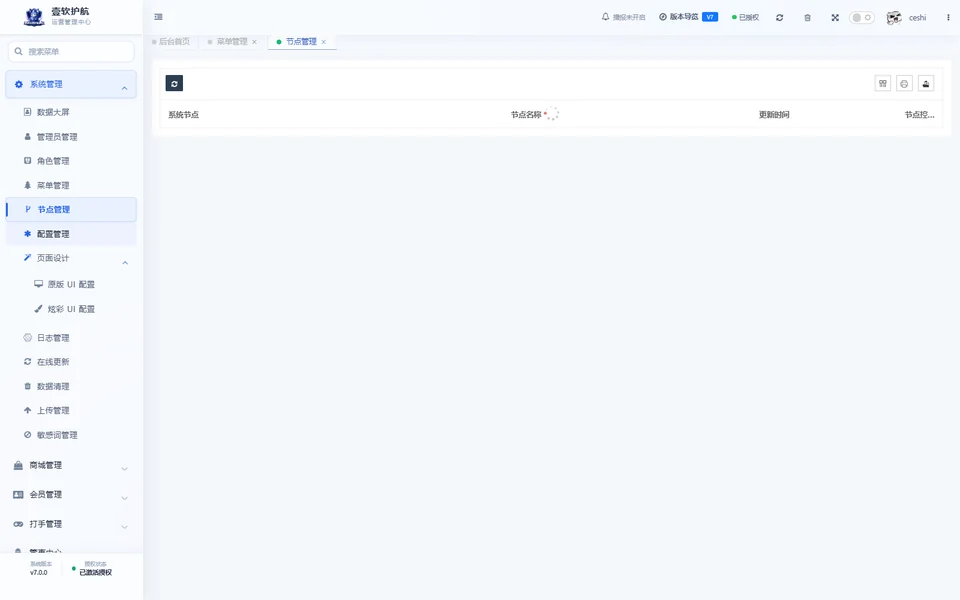Collapse the sidebar with the hamburger icon

pyautogui.click(x=159, y=17)
